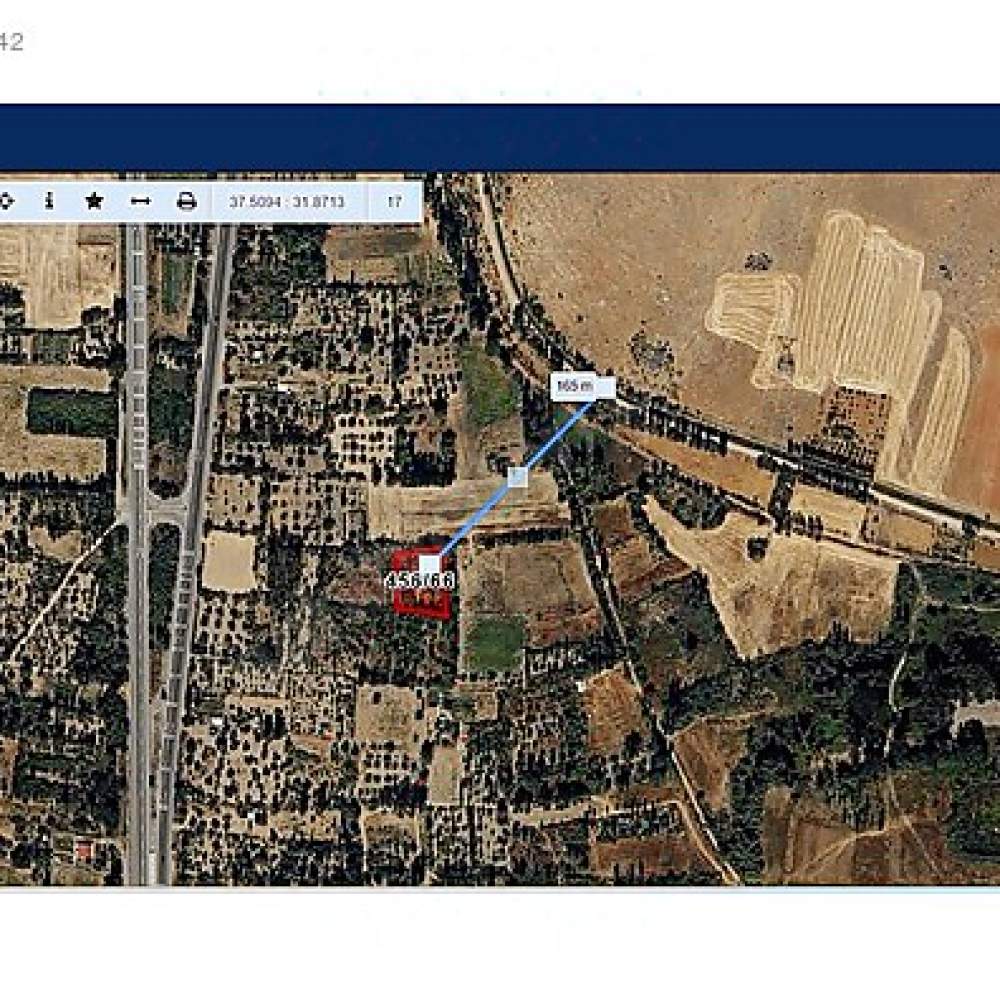Screen dimensions: 1000x1000
Task: Select the zoom level 17 indicator
Action: click(x=395, y=202)
